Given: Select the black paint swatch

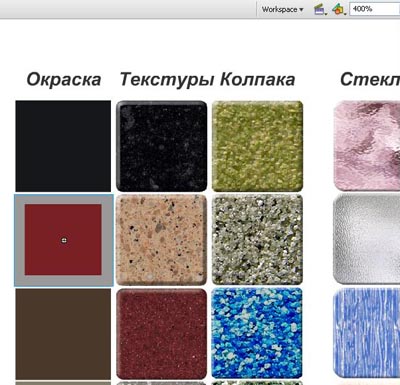Looking at the screenshot, I should point(63,146).
